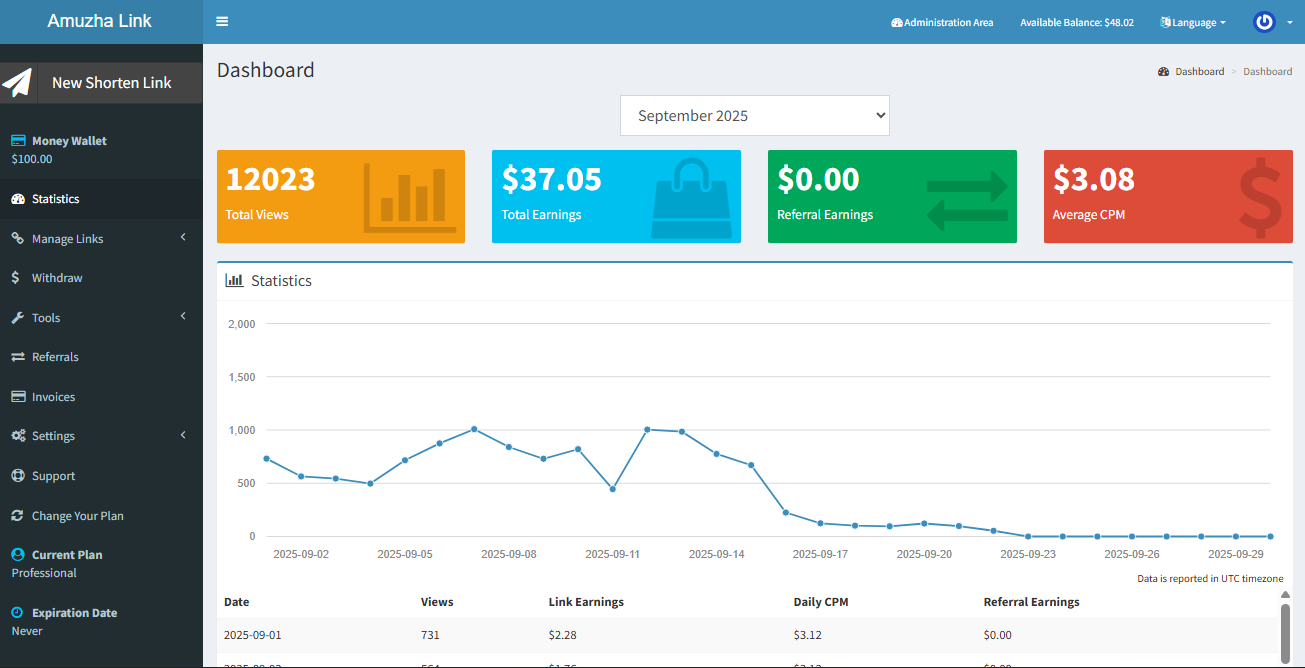Expand the Manage Links submenu
This screenshot has width=1305, height=668.
coord(100,239)
